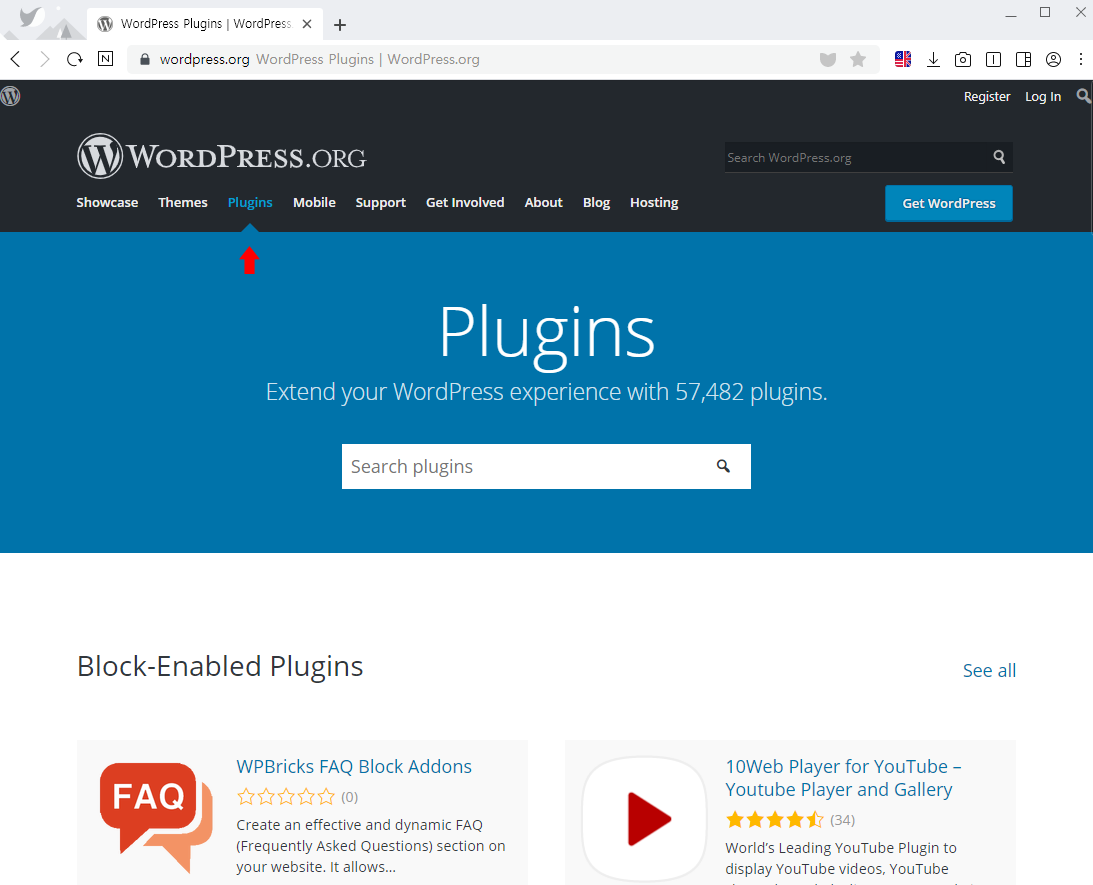Open the Support menu item
This screenshot has height=885, width=1093.
381,203
